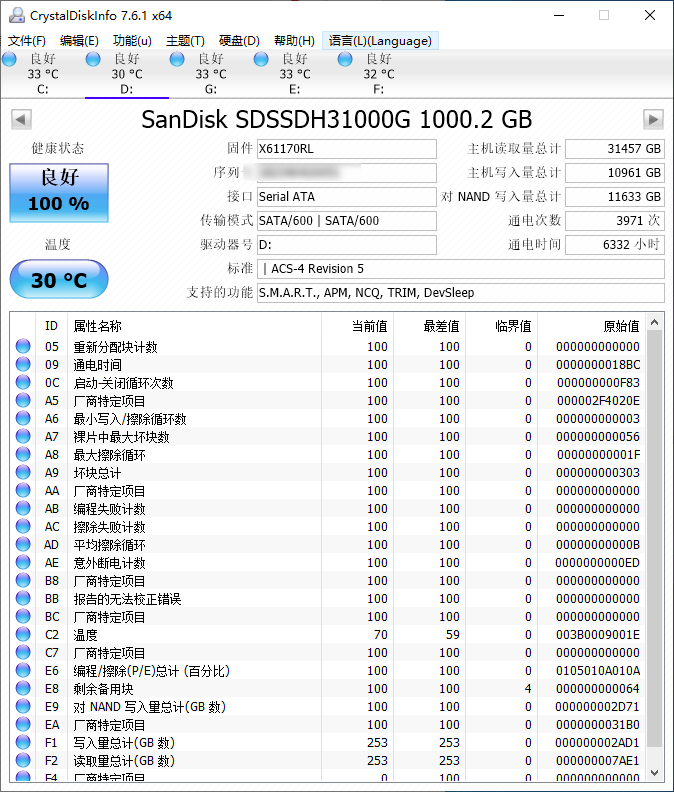Click status icon for attribute F1
Screen dimensions: 674x792
pos(23,742)
